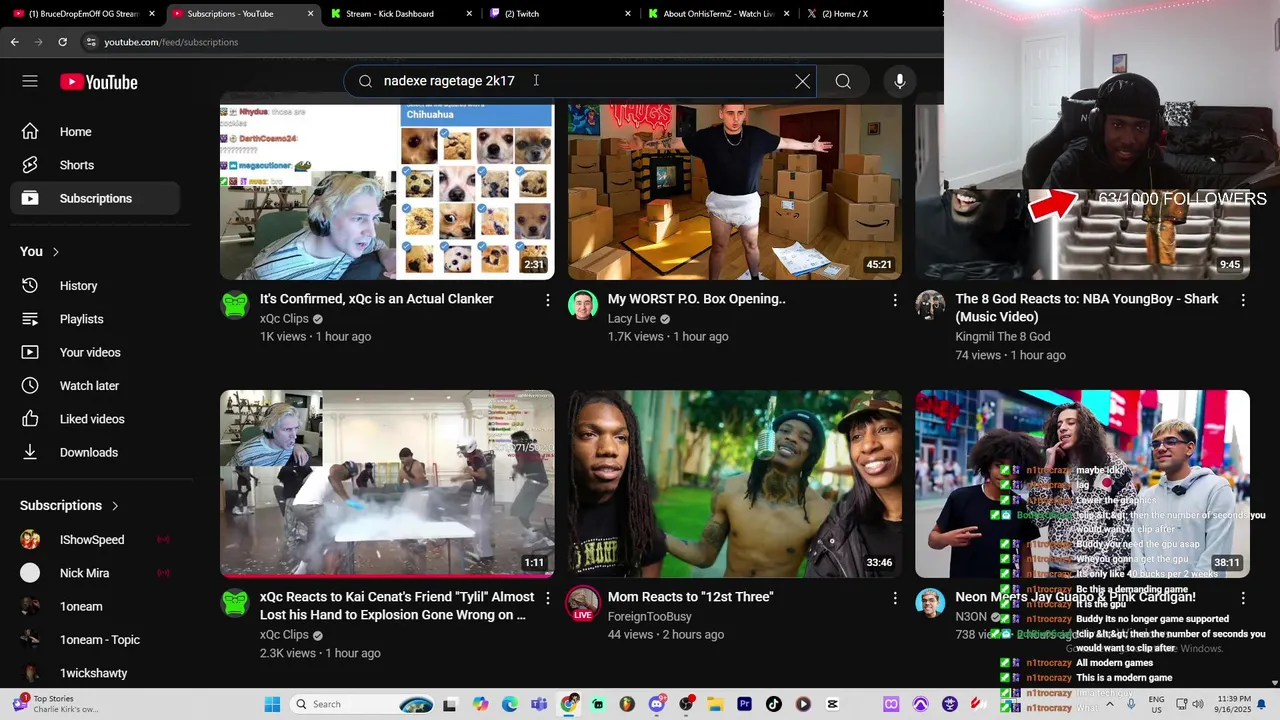Open options for xQc Reacts to Kai Cenat video
Screen dimensions: 1280x720
click(547, 598)
